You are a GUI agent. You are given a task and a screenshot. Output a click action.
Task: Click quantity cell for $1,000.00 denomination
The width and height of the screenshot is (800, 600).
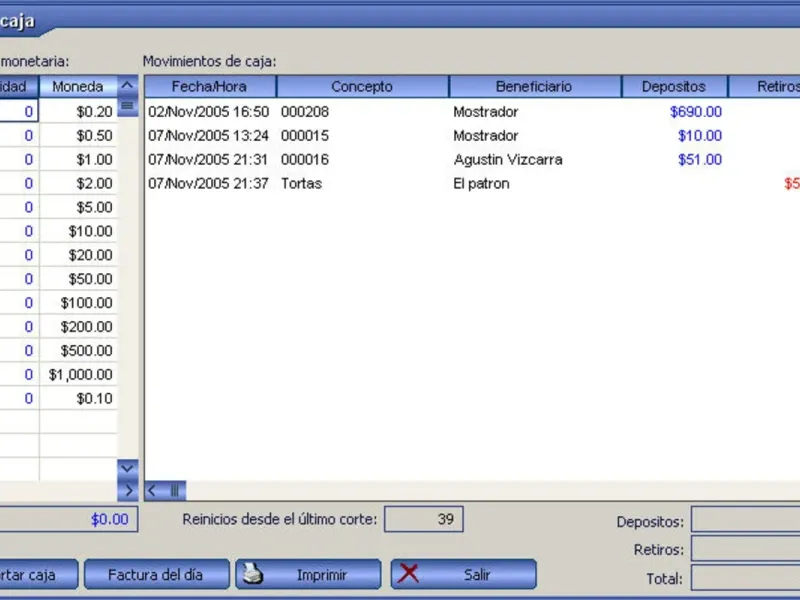[x=19, y=374]
